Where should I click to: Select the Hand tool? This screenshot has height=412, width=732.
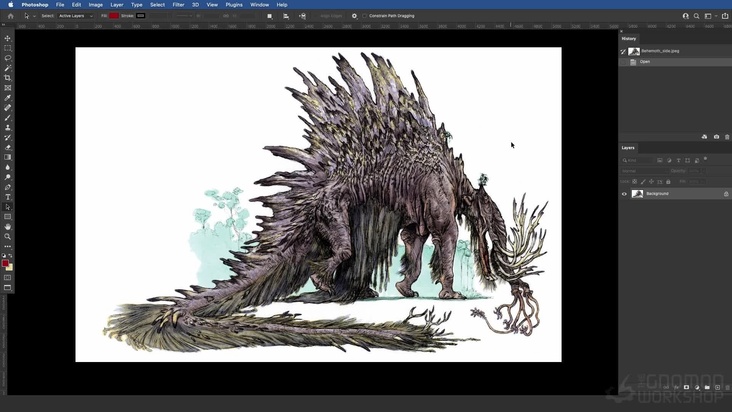[7, 227]
